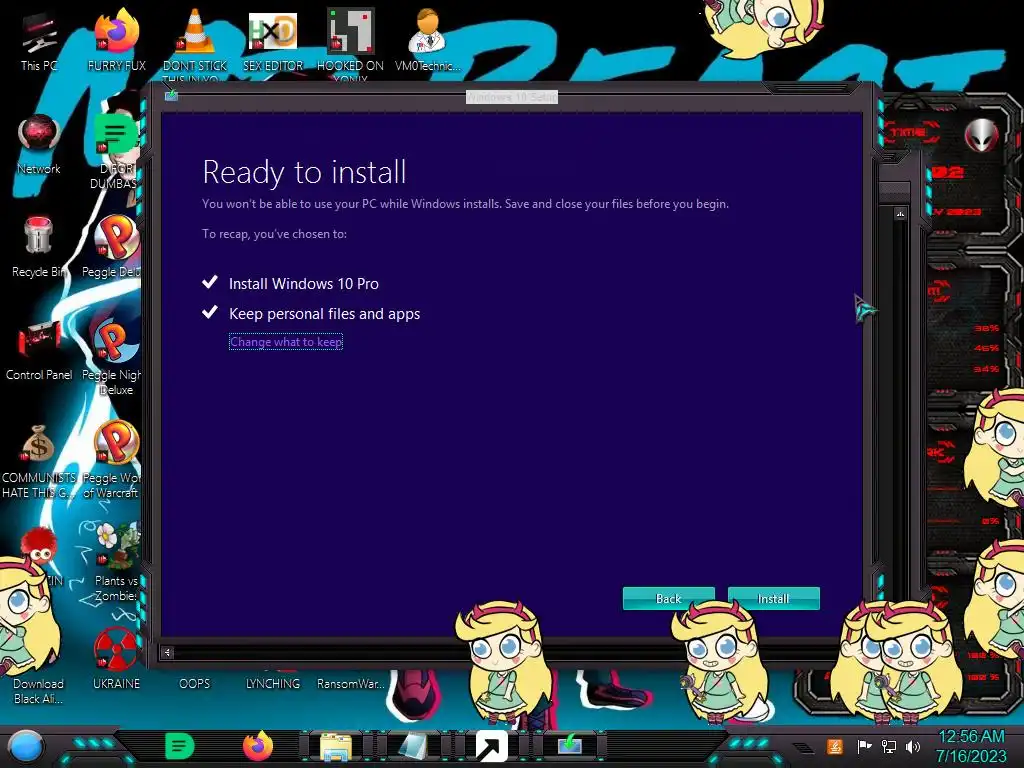The width and height of the screenshot is (1024, 768).
Task: Open the notepad taskbar icon
Action: pyautogui.click(x=414, y=746)
